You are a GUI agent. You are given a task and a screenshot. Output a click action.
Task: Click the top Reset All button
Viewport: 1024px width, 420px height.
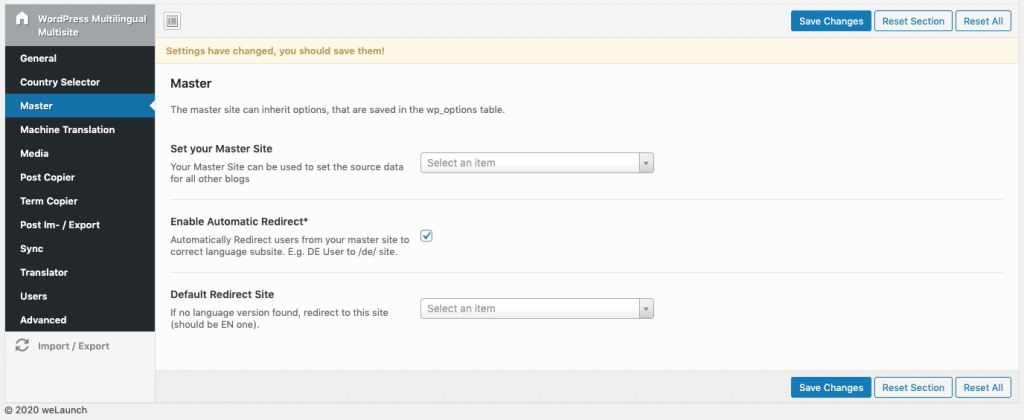coord(983,21)
